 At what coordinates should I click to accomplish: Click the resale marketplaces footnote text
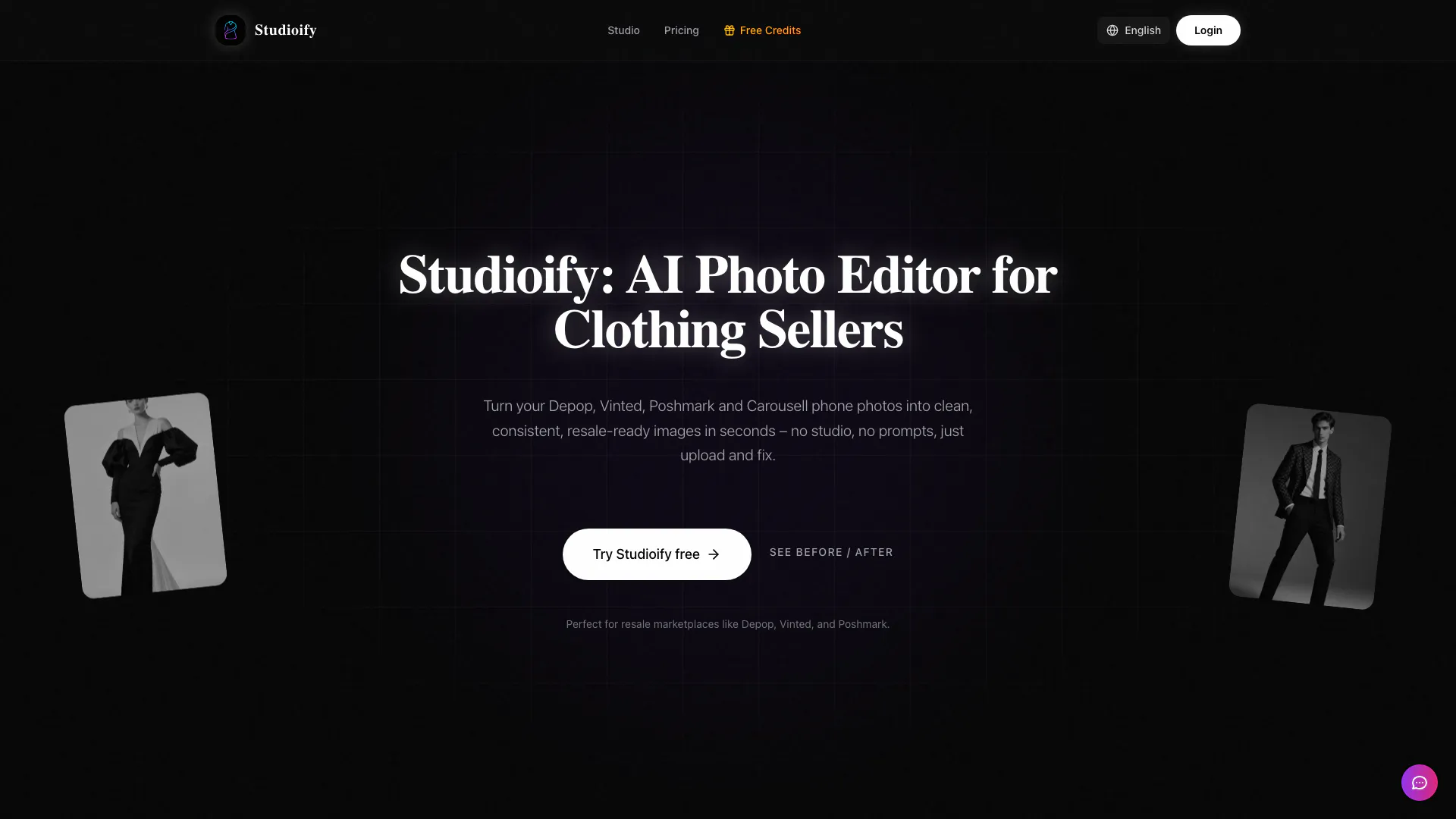(728, 624)
